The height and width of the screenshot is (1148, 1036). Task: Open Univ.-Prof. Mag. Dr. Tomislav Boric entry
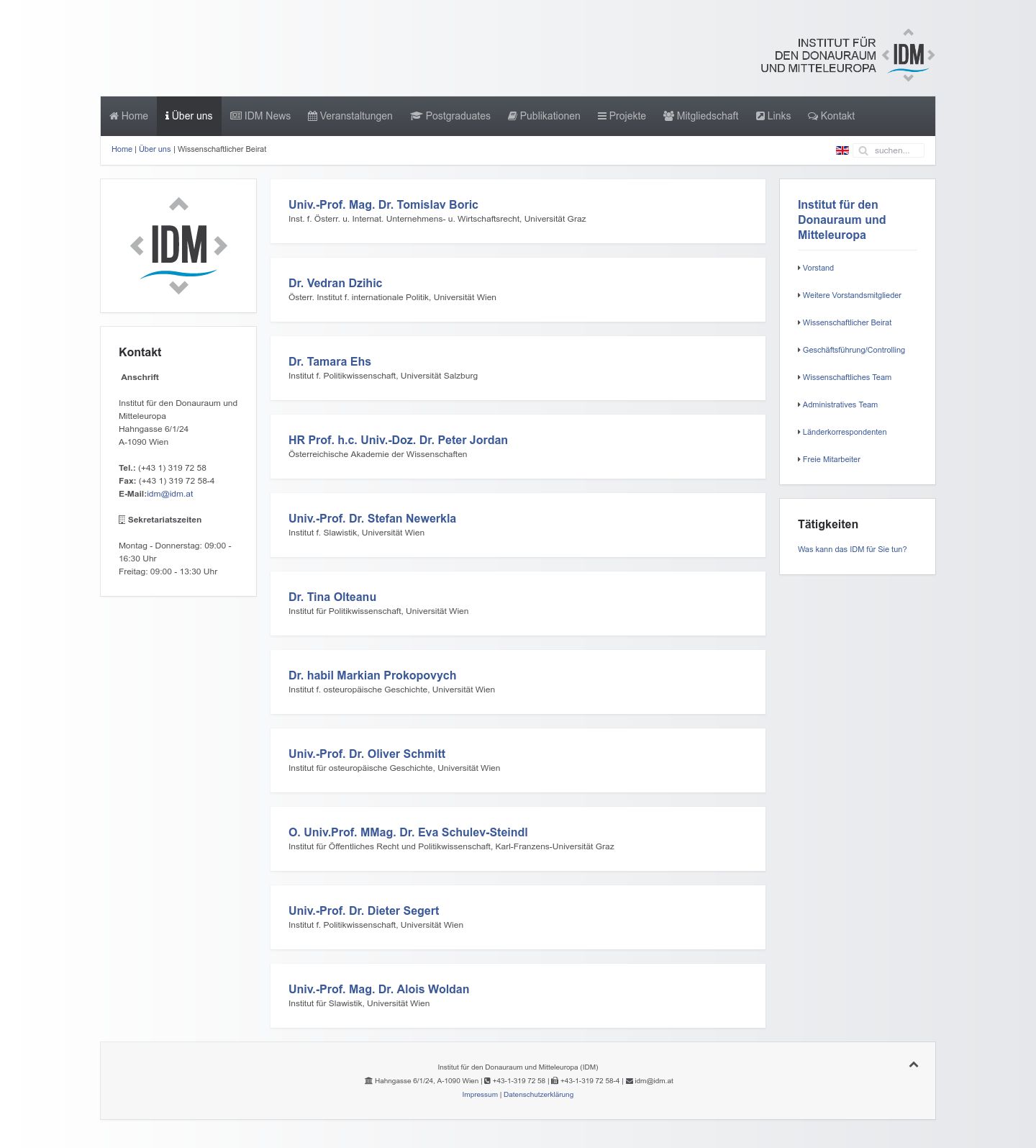coord(383,204)
